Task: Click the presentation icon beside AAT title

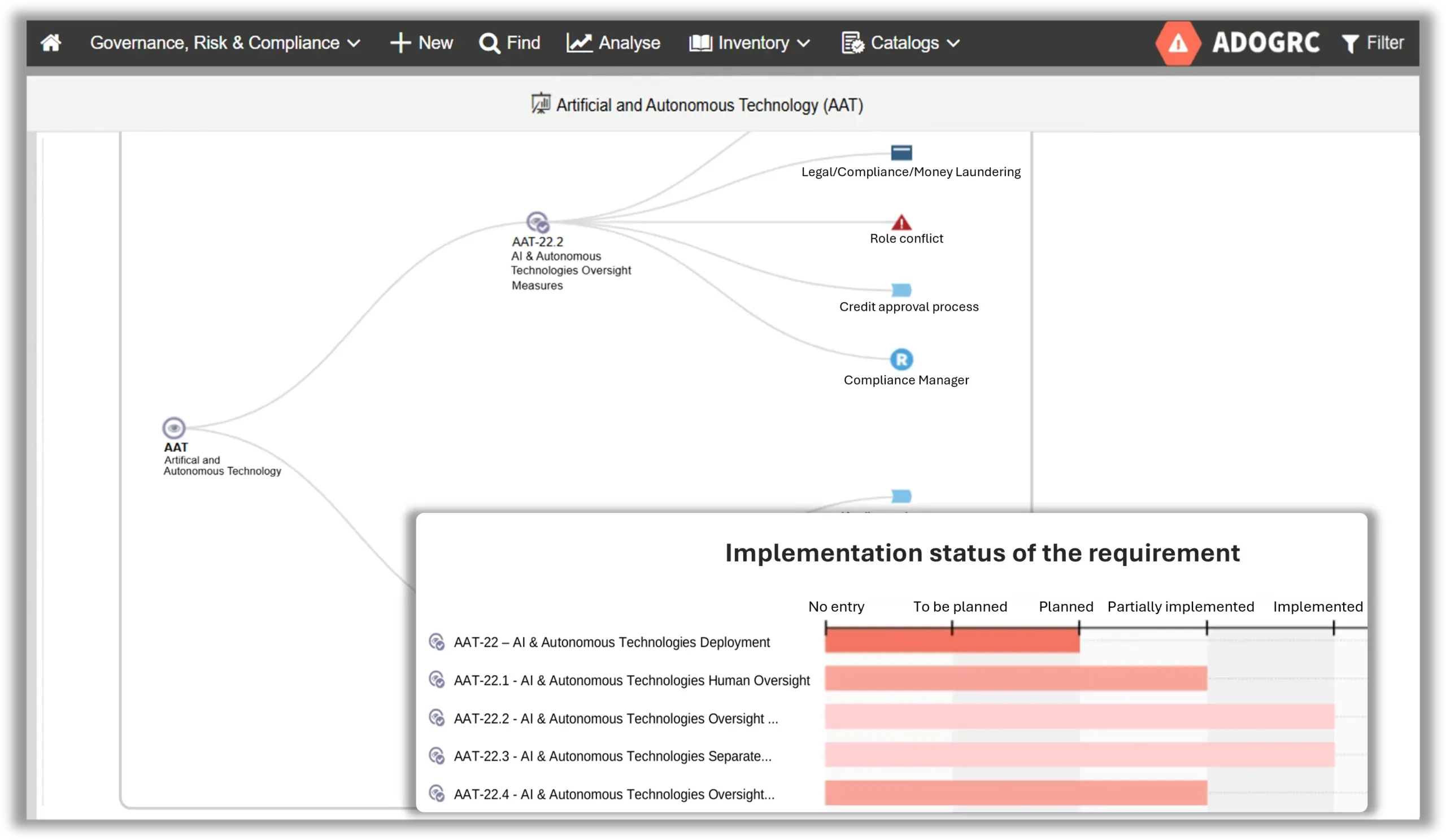Action: pyautogui.click(x=540, y=104)
